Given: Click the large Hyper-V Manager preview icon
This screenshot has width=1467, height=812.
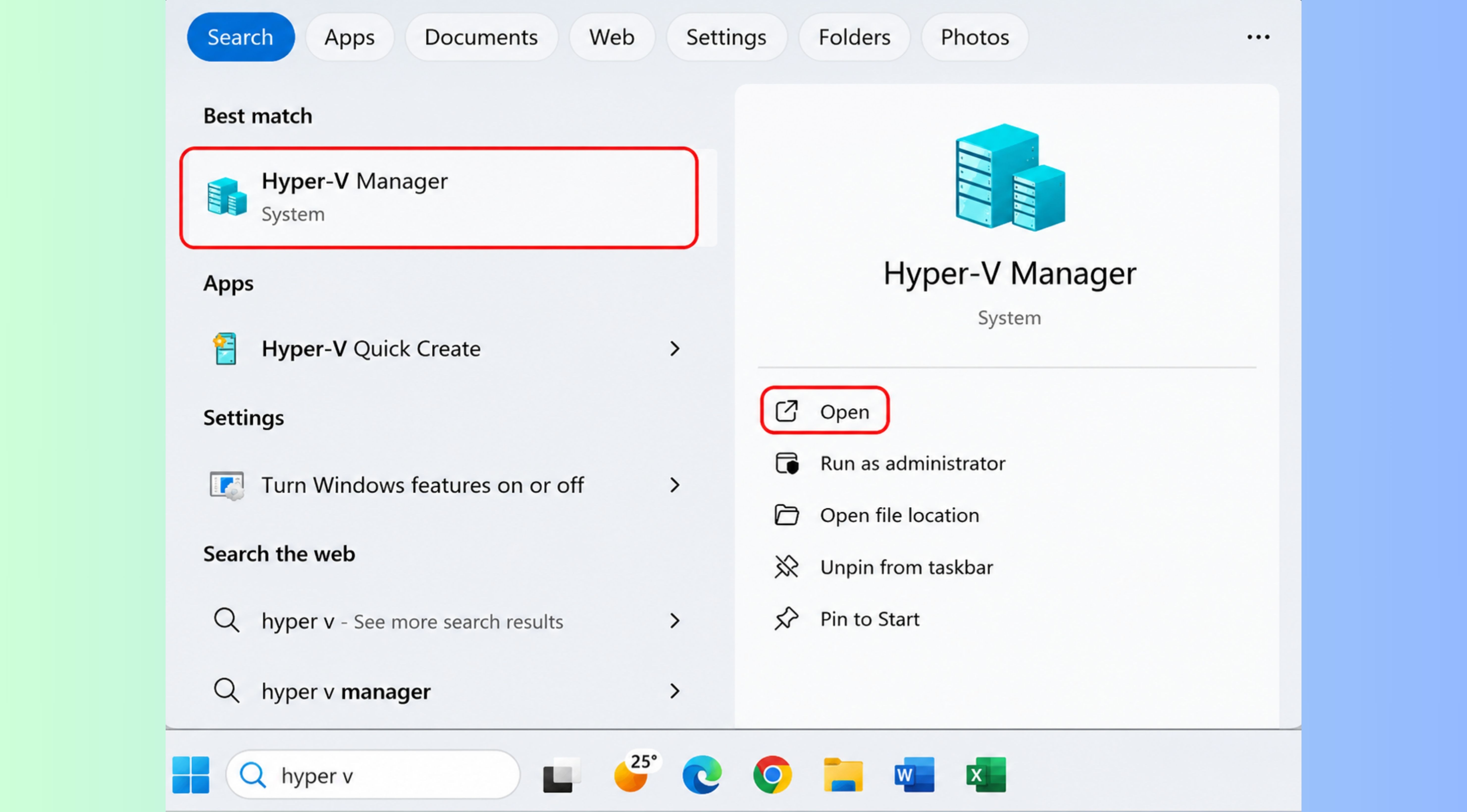Looking at the screenshot, I should click(x=1010, y=178).
